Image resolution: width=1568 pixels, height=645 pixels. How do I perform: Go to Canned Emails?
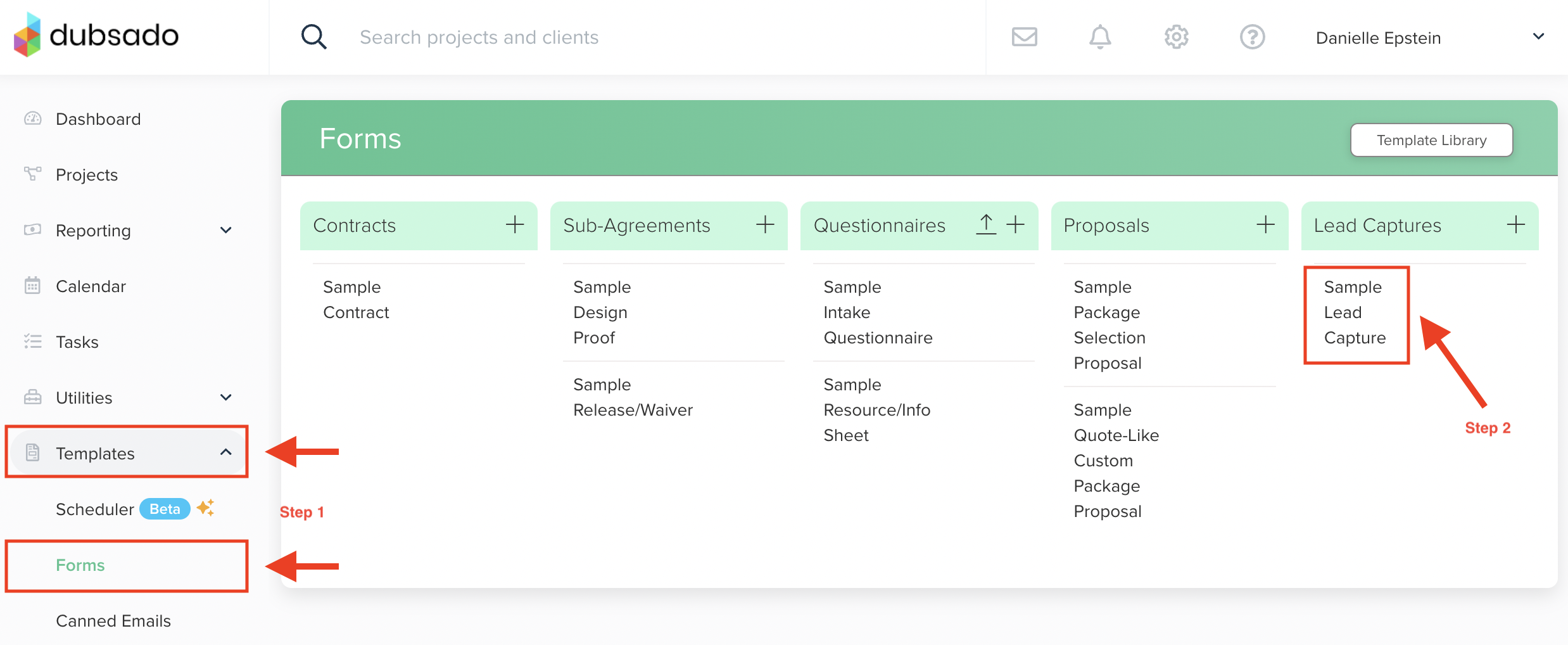coord(113,621)
